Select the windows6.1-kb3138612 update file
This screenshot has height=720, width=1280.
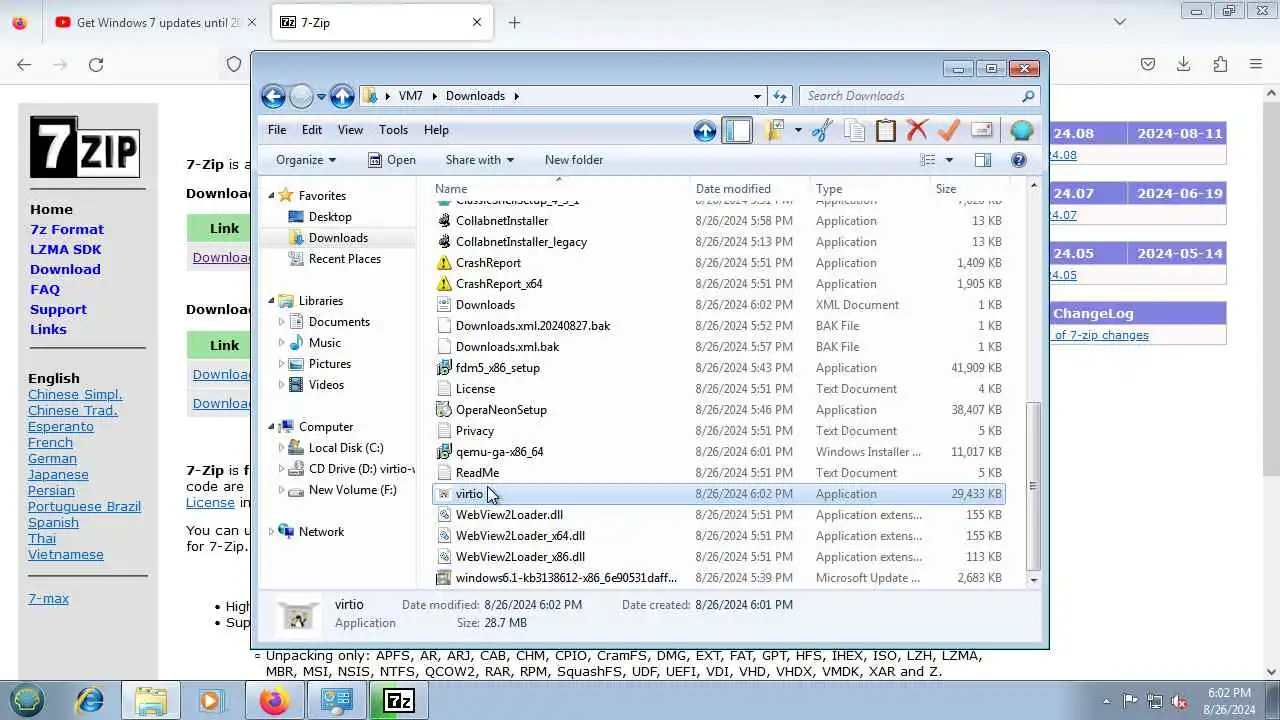point(566,578)
